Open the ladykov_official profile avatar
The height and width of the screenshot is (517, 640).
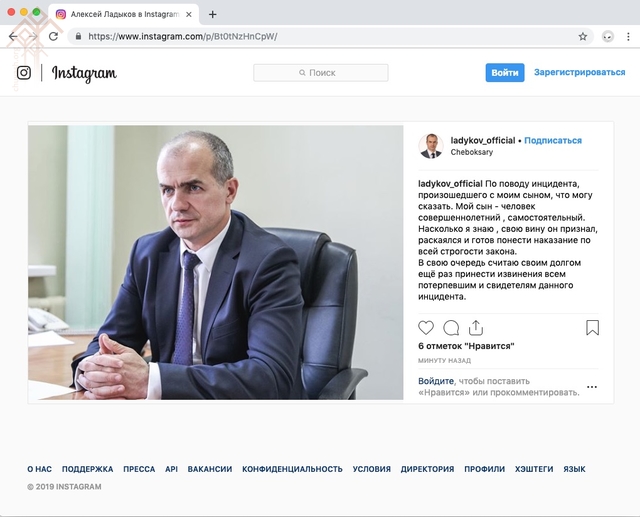click(x=431, y=146)
